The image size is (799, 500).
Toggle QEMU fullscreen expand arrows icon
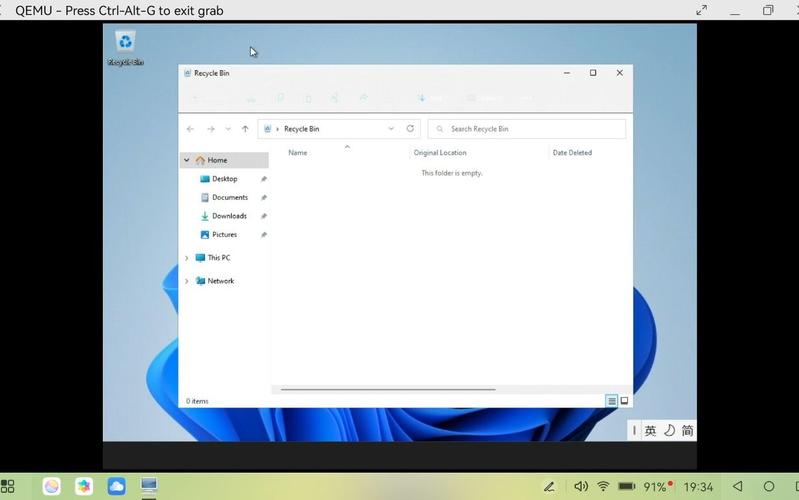702,10
